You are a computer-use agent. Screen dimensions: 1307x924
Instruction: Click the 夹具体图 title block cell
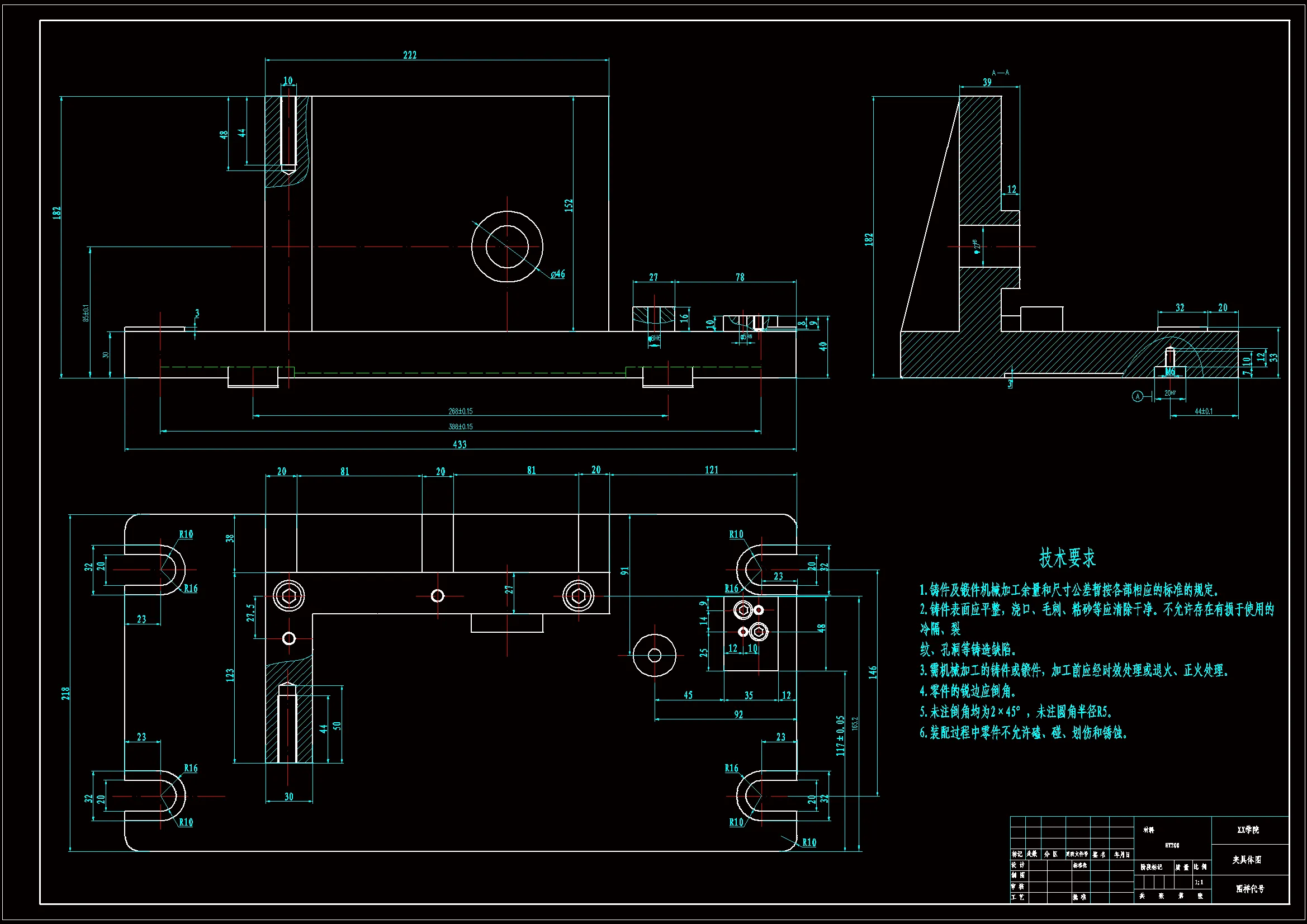(x=1247, y=860)
